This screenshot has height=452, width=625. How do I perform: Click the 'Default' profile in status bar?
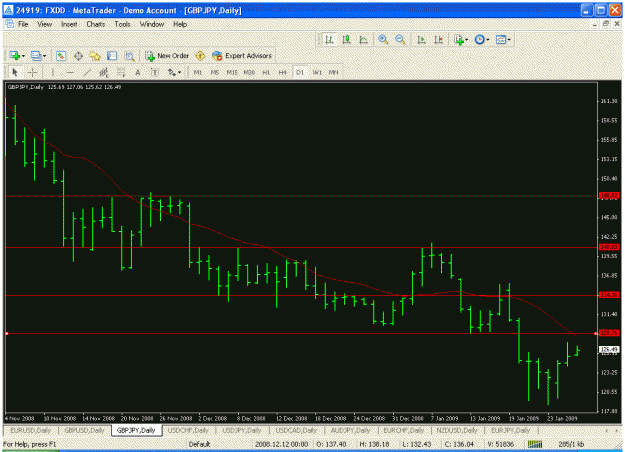coord(199,444)
